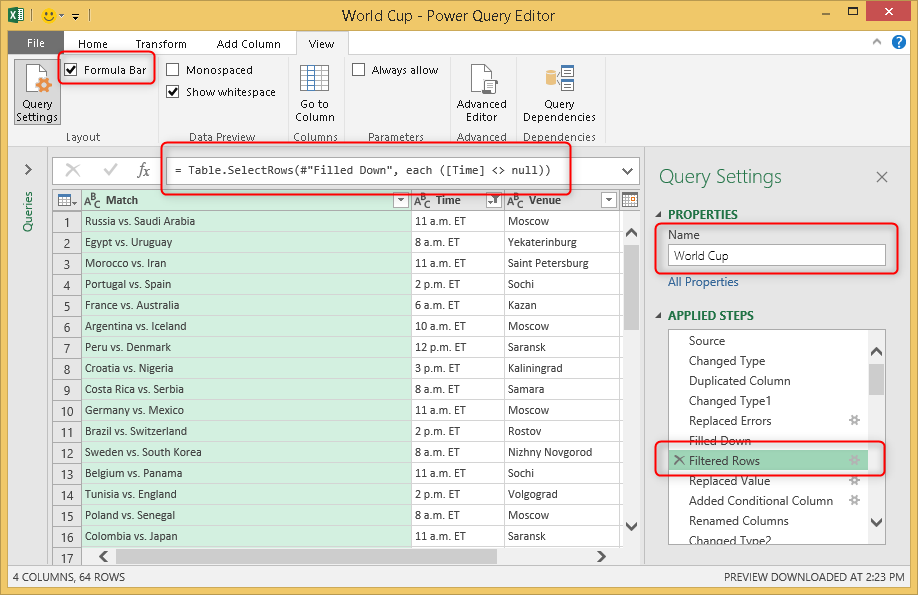Close the Query Settings pane
Viewport: 918px width, 595px height.
(882, 177)
